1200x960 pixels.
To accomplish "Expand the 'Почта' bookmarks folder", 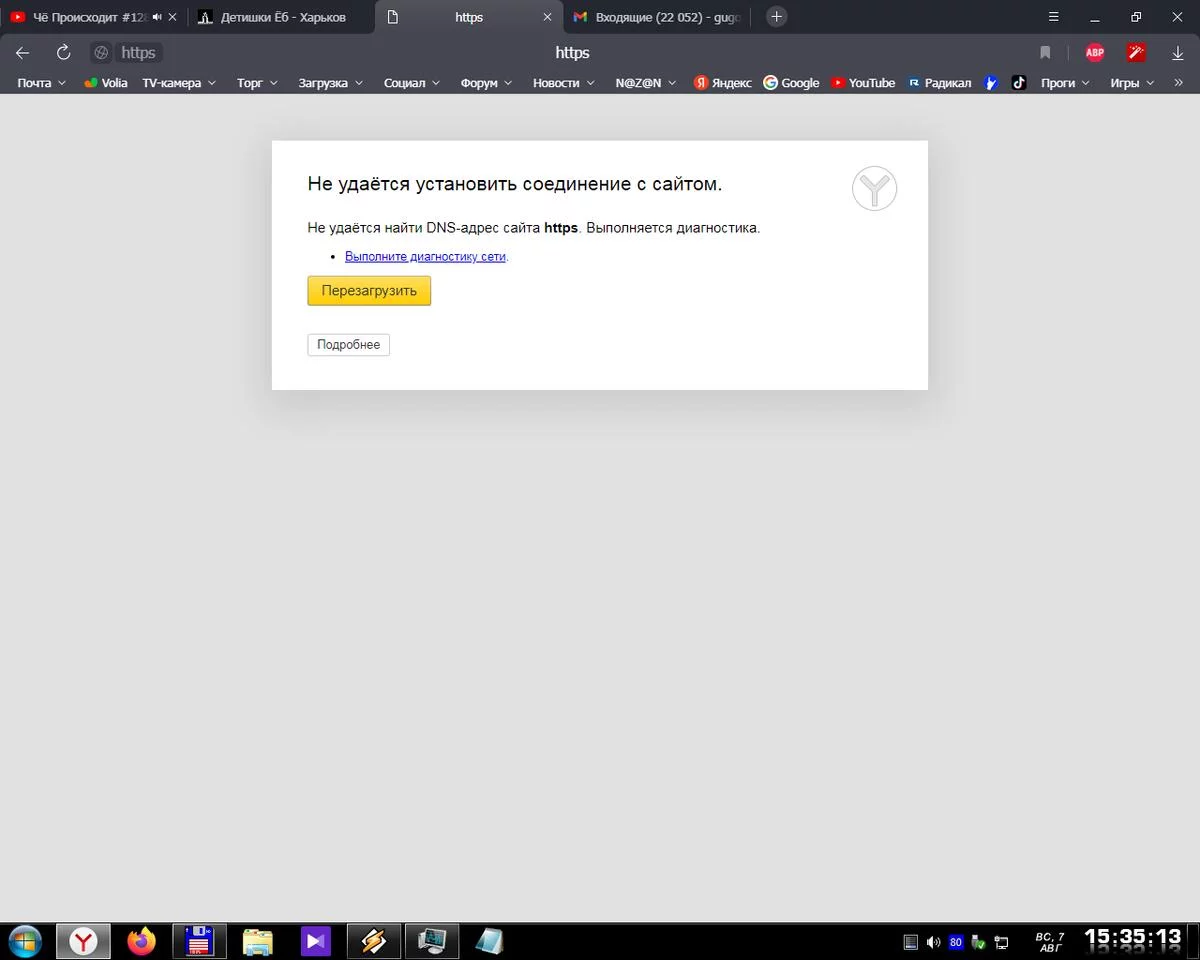I will point(42,83).
